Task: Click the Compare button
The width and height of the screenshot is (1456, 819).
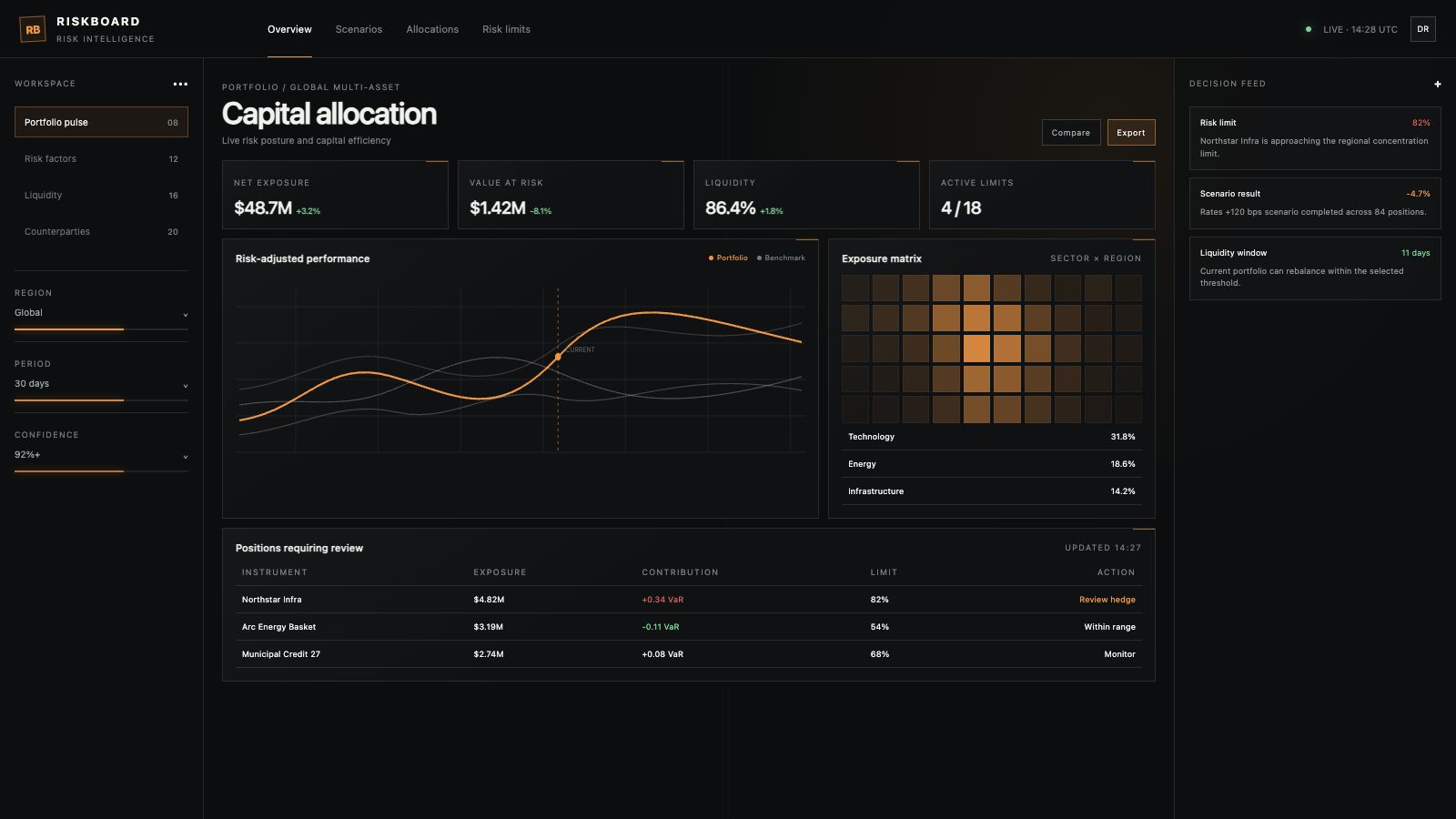Action: 1071,133
